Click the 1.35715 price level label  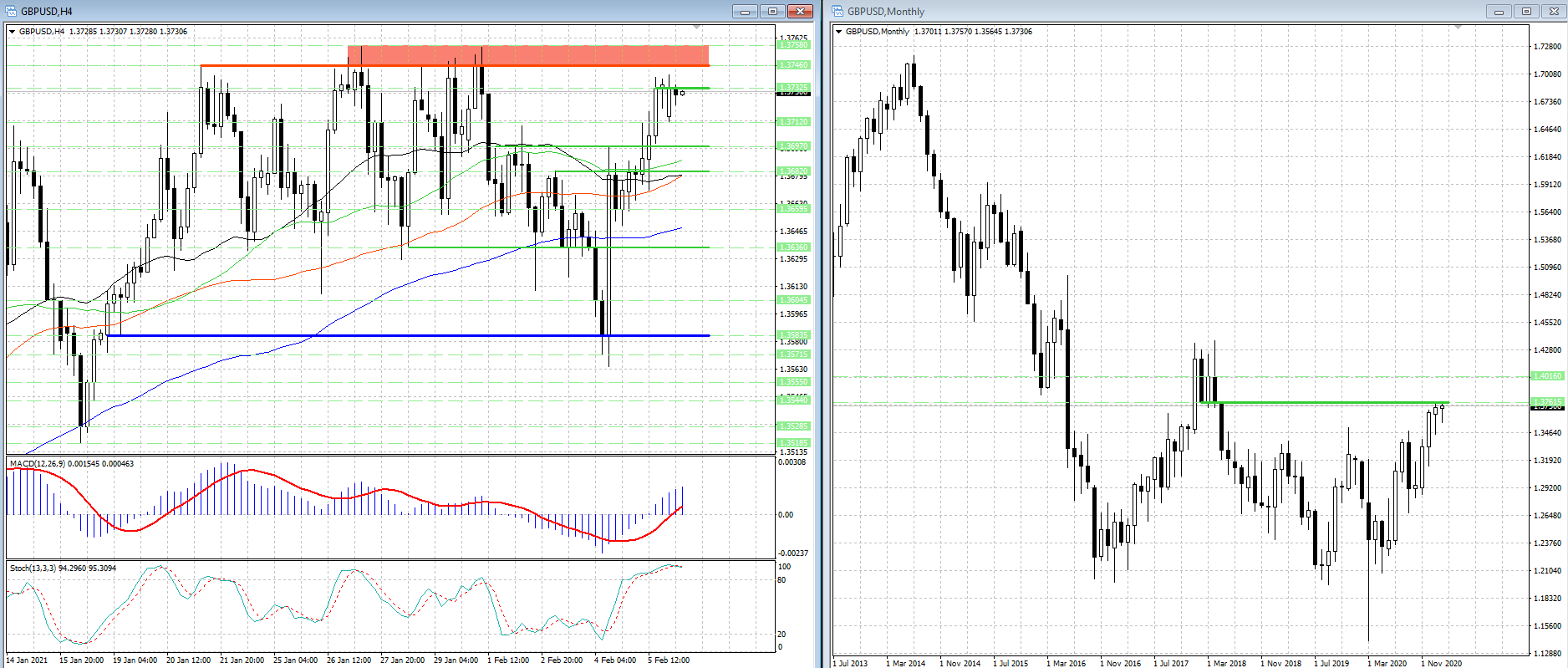pyautogui.click(x=793, y=354)
